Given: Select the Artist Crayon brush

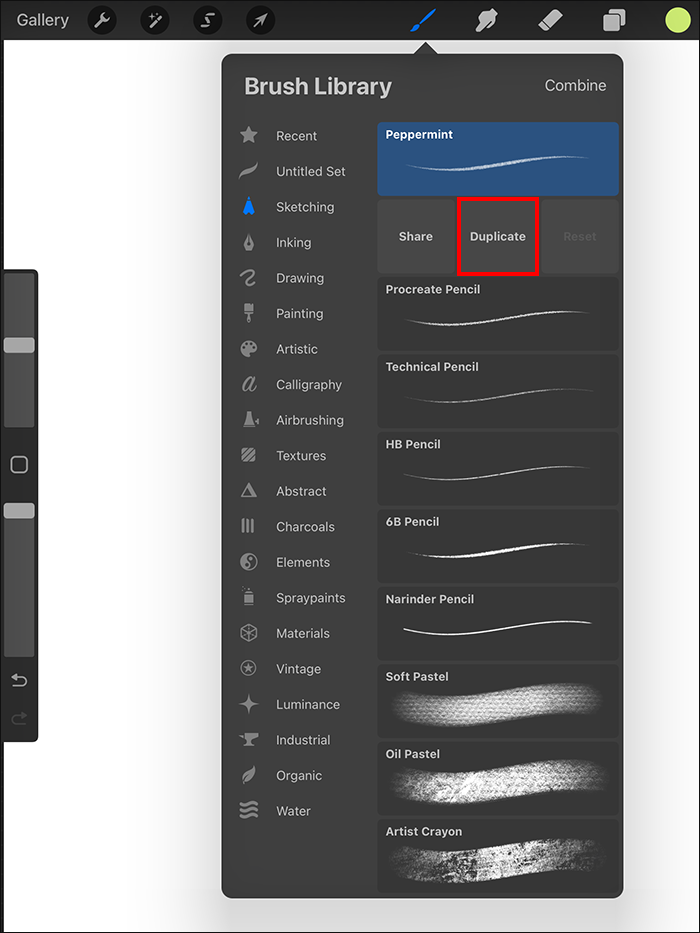Looking at the screenshot, I should (x=498, y=855).
